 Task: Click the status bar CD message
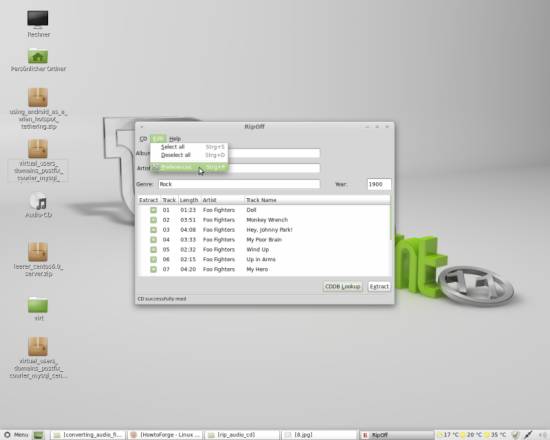coord(162,299)
